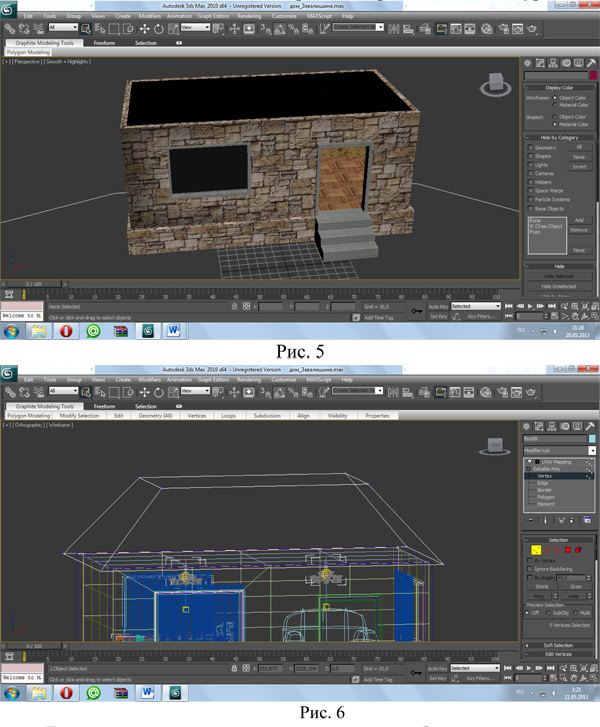Select Wireframe Material Color radio button
600x727 pixels.
coord(555,105)
